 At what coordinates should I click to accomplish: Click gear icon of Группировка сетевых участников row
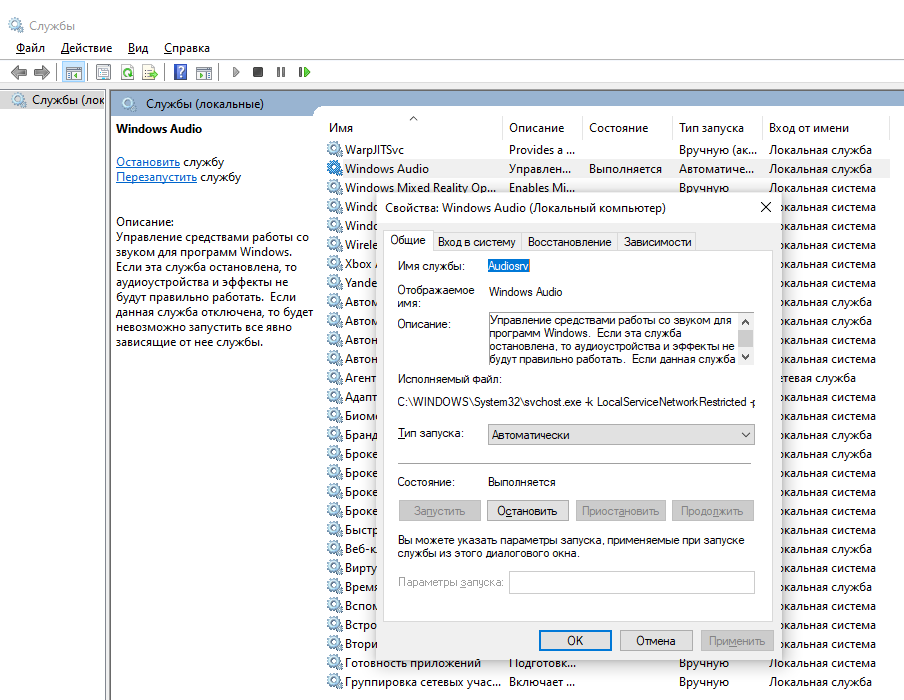[335, 682]
